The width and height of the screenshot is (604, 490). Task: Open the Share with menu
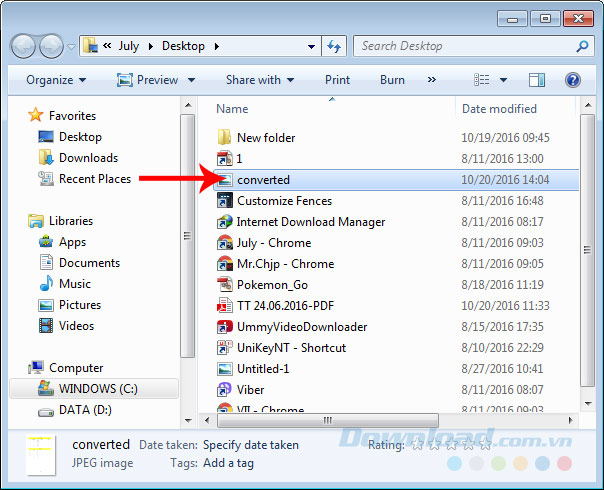pyautogui.click(x=260, y=80)
